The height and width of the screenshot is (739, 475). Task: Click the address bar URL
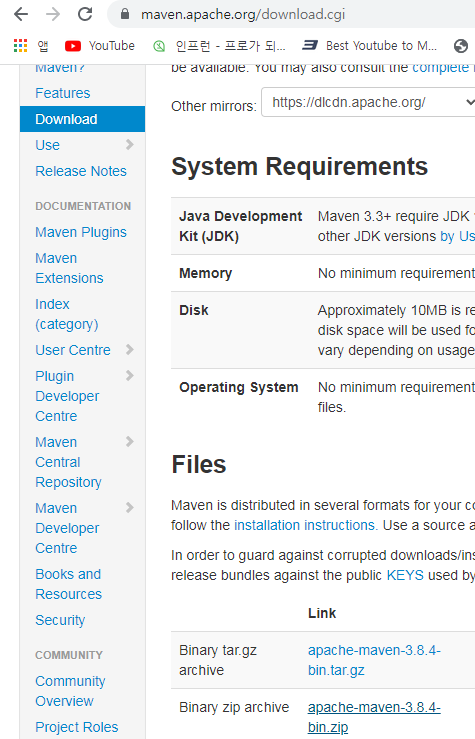pos(243,14)
